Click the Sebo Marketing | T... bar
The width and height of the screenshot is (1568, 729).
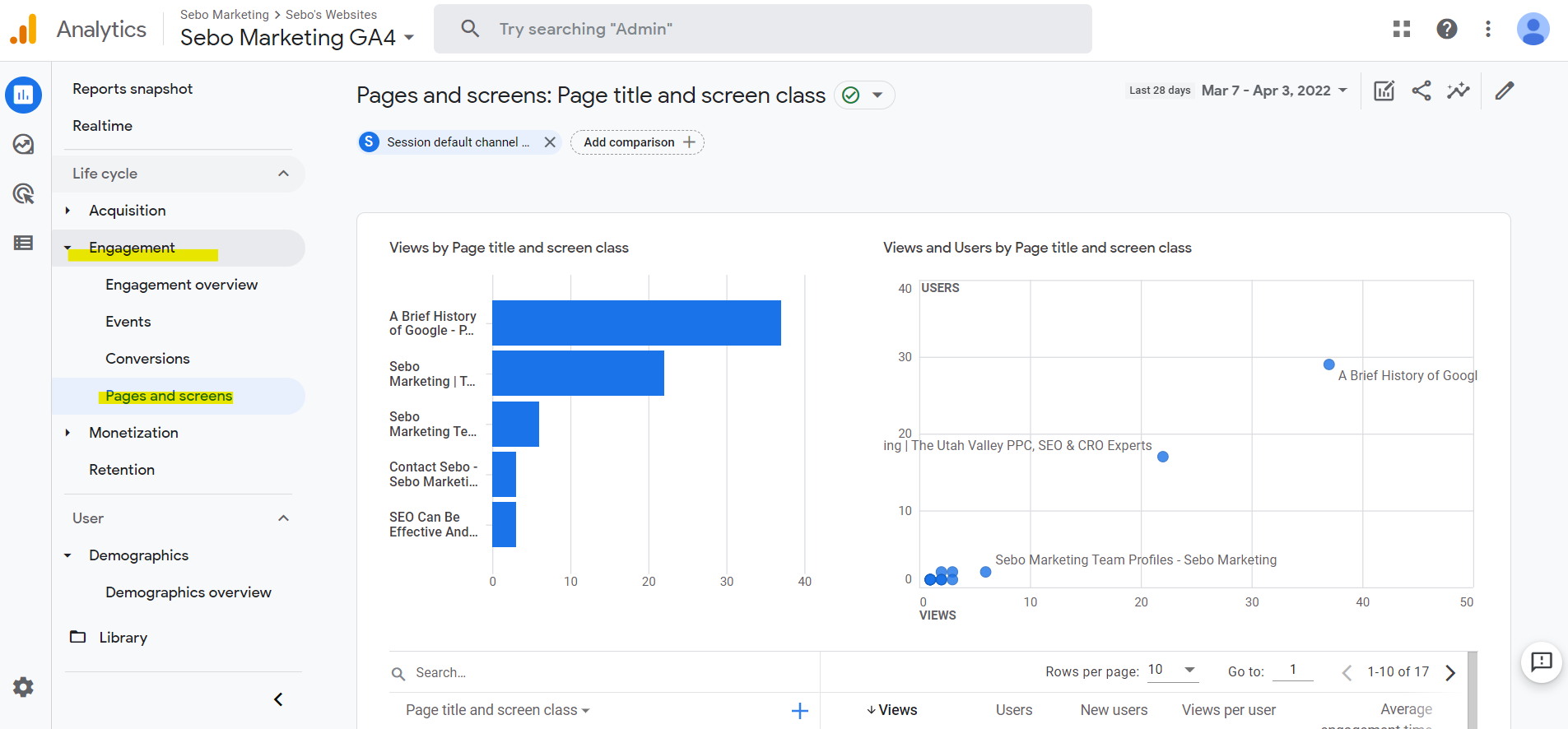tap(578, 373)
